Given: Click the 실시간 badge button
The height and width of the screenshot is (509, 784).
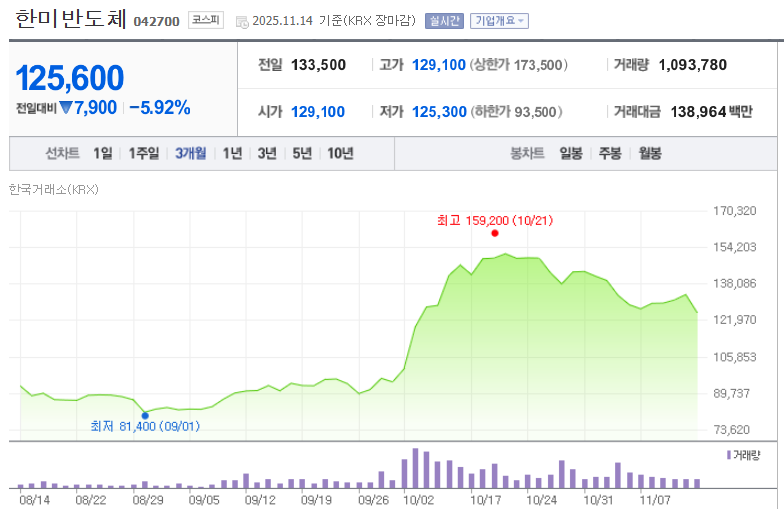Looking at the screenshot, I should click(444, 20).
